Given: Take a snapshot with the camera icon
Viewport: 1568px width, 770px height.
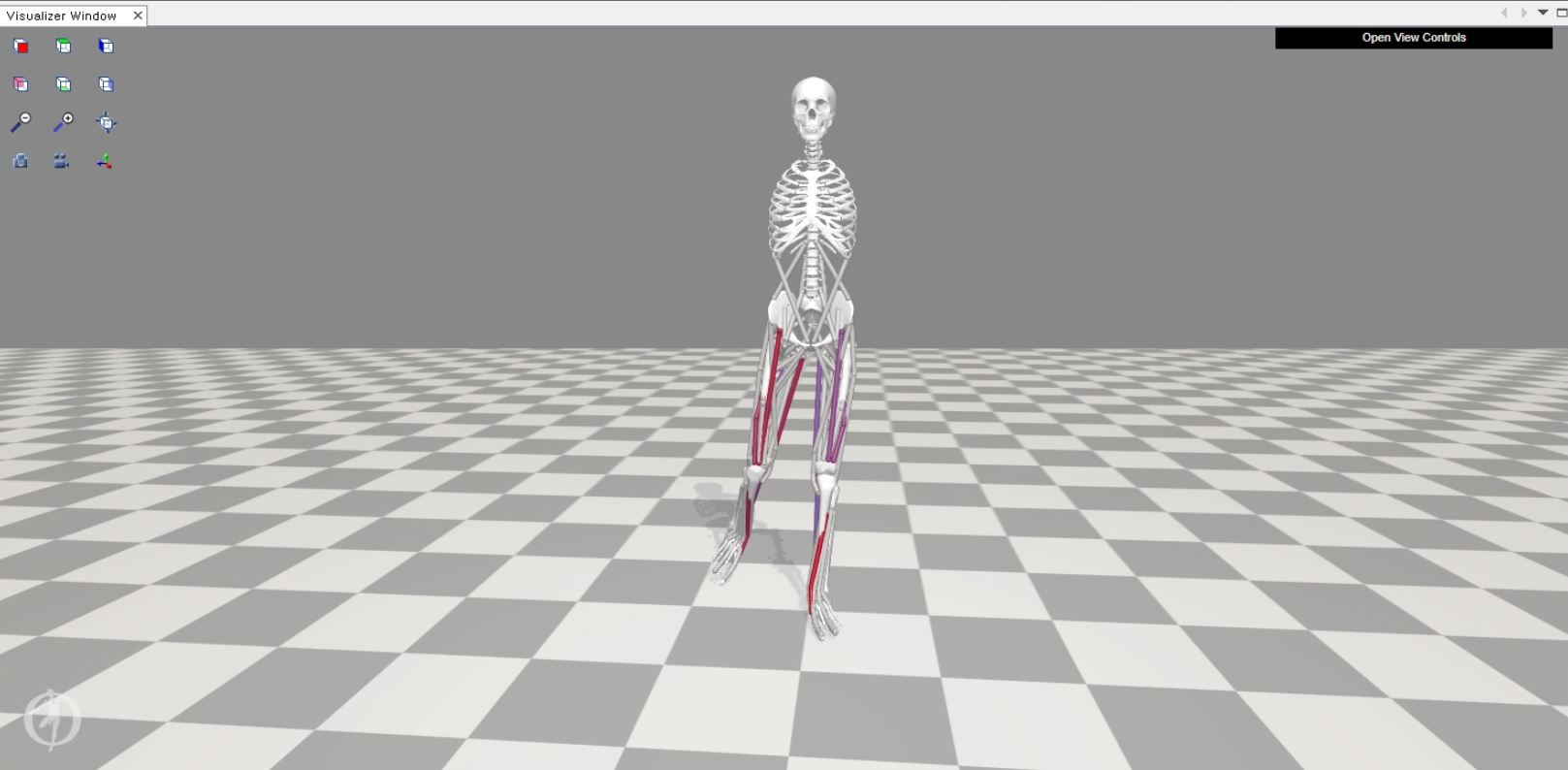Looking at the screenshot, I should [20, 161].
